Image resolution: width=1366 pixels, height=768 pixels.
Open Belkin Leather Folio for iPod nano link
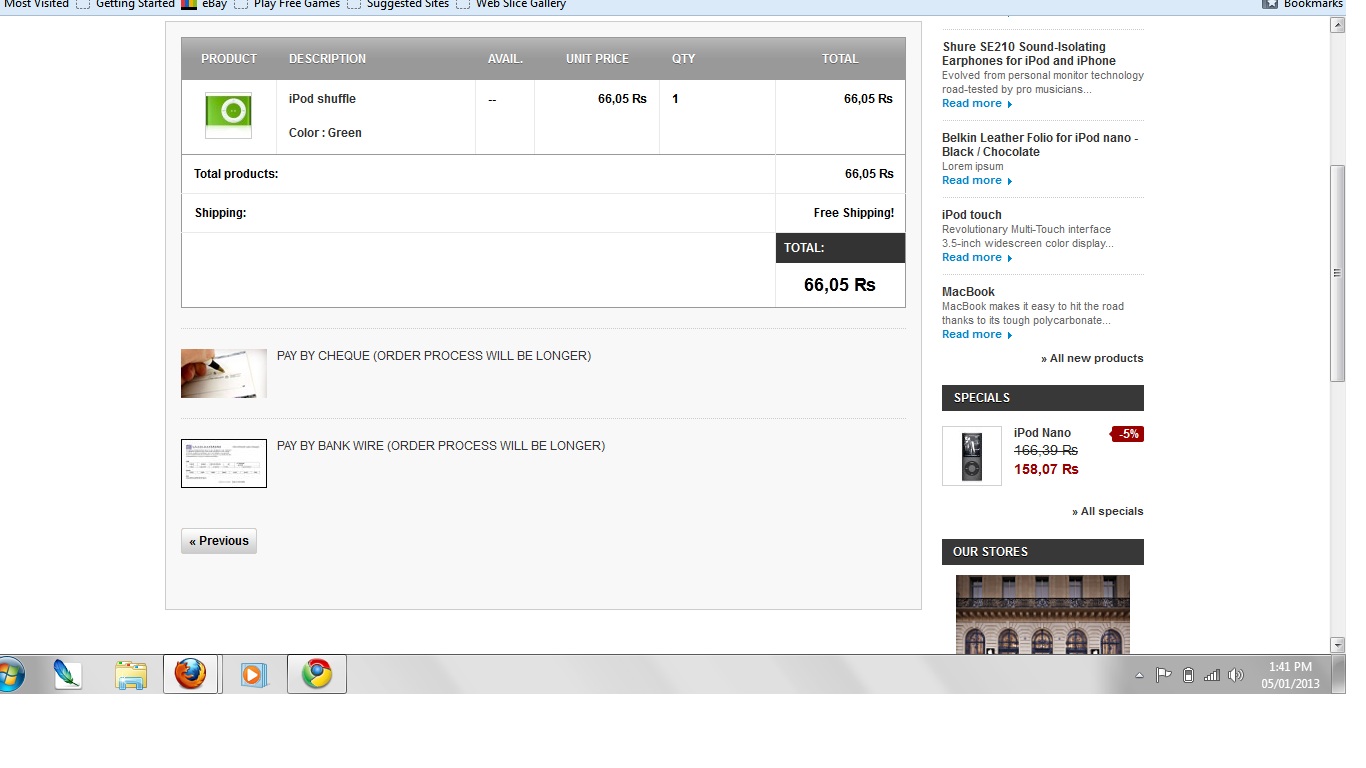1040,145
